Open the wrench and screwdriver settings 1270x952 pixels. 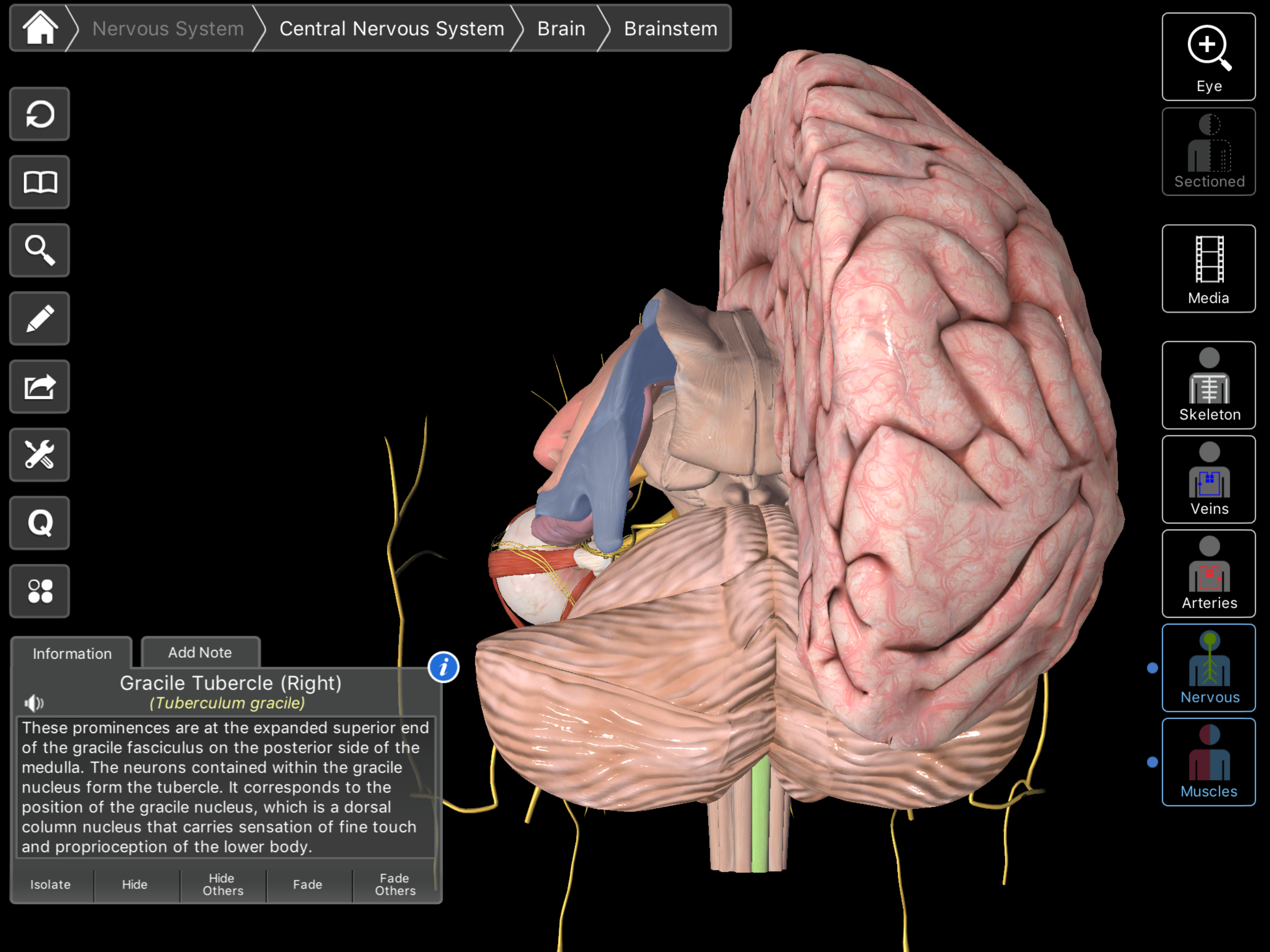coord(40,455)
